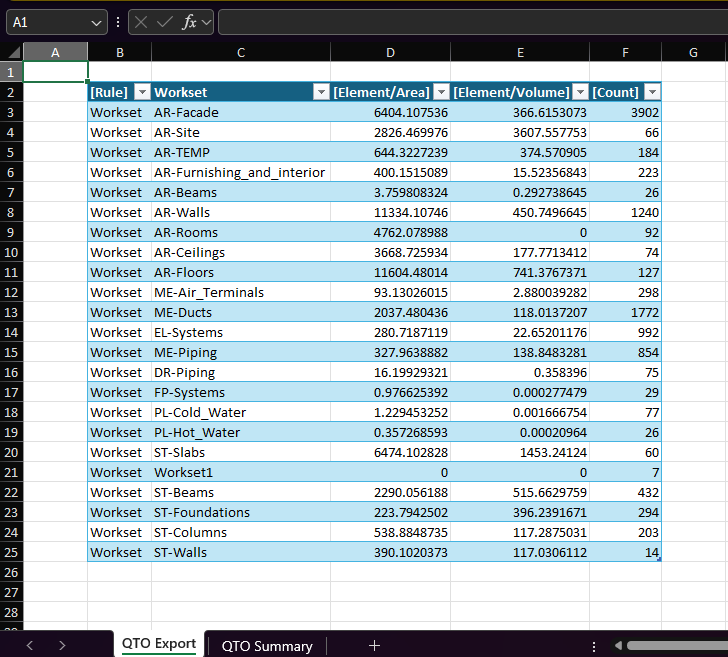Screen dimensions: 728x657
Task: Select row 25 header
Action: [x=11, y=553]
